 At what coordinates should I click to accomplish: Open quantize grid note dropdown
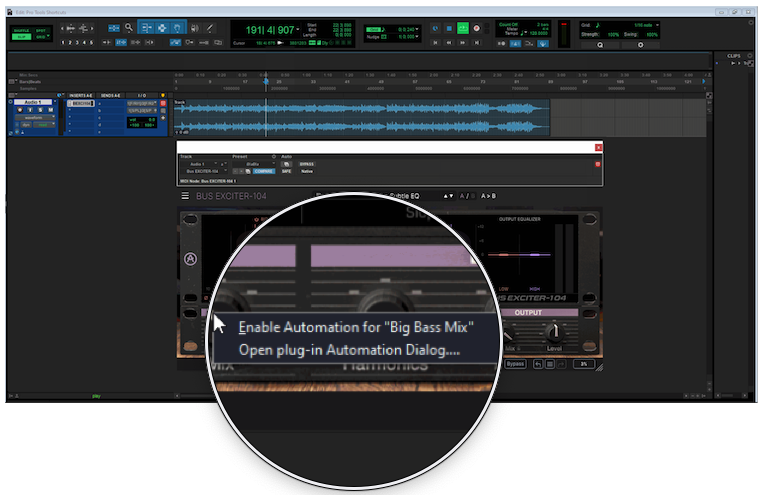657,25
